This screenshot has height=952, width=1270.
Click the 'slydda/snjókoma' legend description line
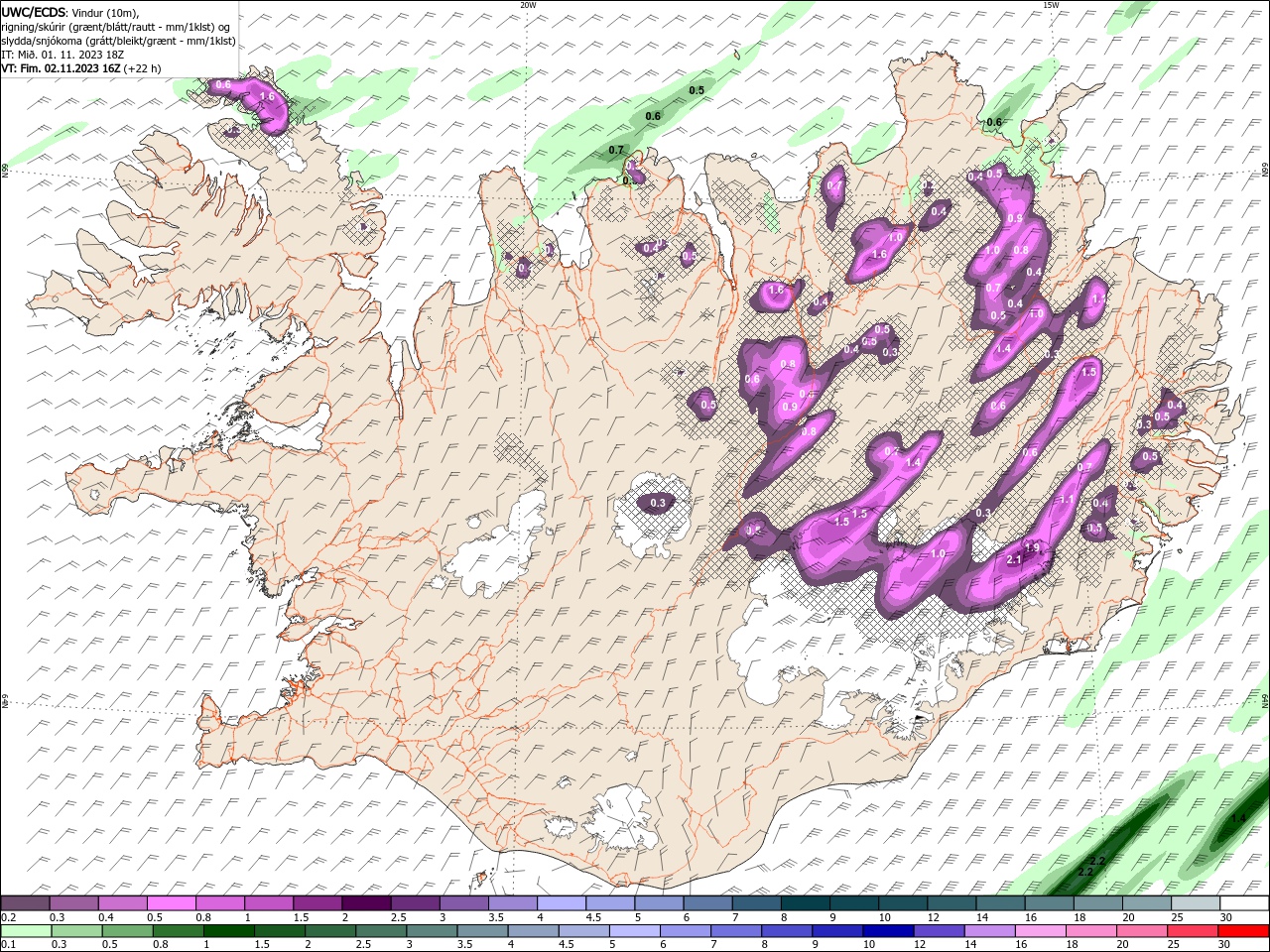118,41
